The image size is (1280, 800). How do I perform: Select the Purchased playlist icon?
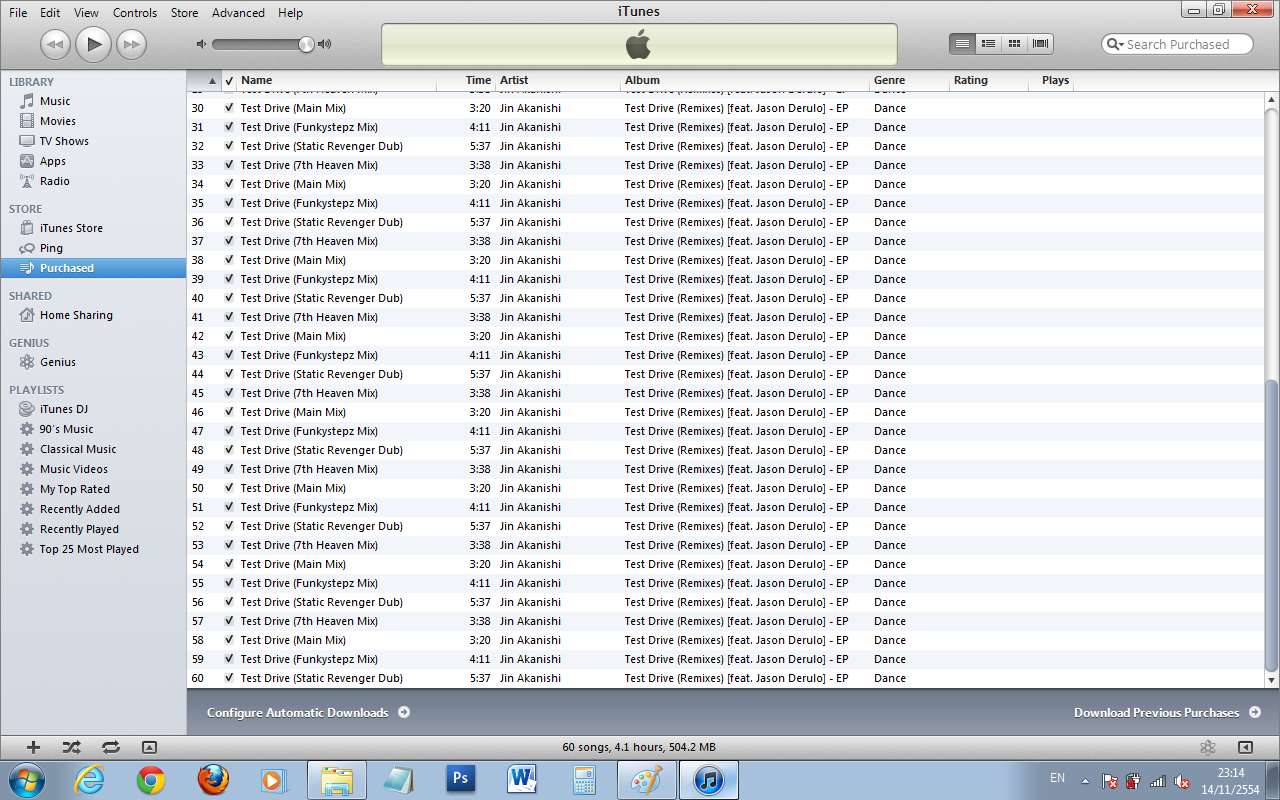click(27, 268)
